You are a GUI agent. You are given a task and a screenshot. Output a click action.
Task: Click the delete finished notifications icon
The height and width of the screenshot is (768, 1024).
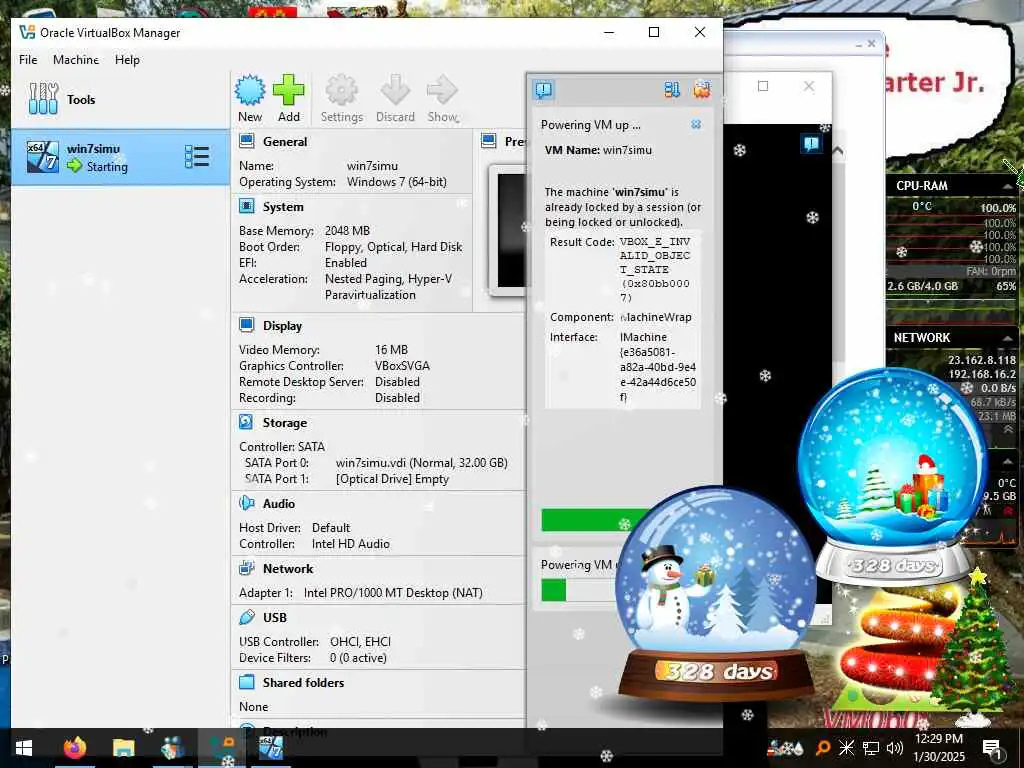click(702, 89)
